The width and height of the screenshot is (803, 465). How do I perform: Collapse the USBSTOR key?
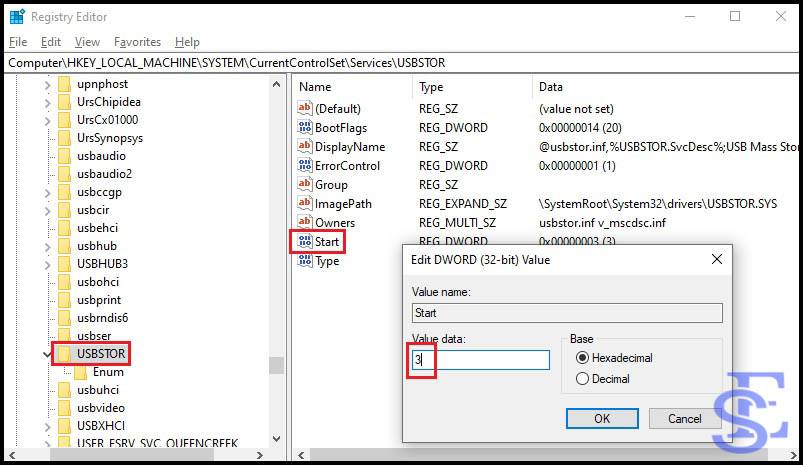point(47,354)
